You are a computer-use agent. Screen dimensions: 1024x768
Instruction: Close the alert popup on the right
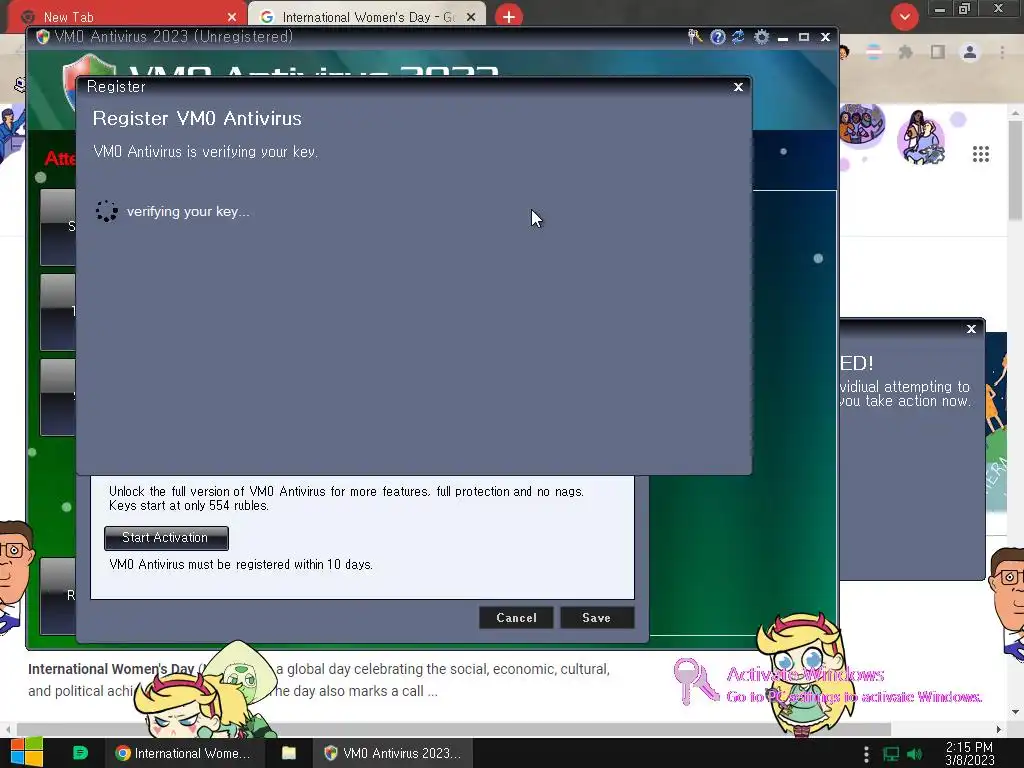[971, 329]
